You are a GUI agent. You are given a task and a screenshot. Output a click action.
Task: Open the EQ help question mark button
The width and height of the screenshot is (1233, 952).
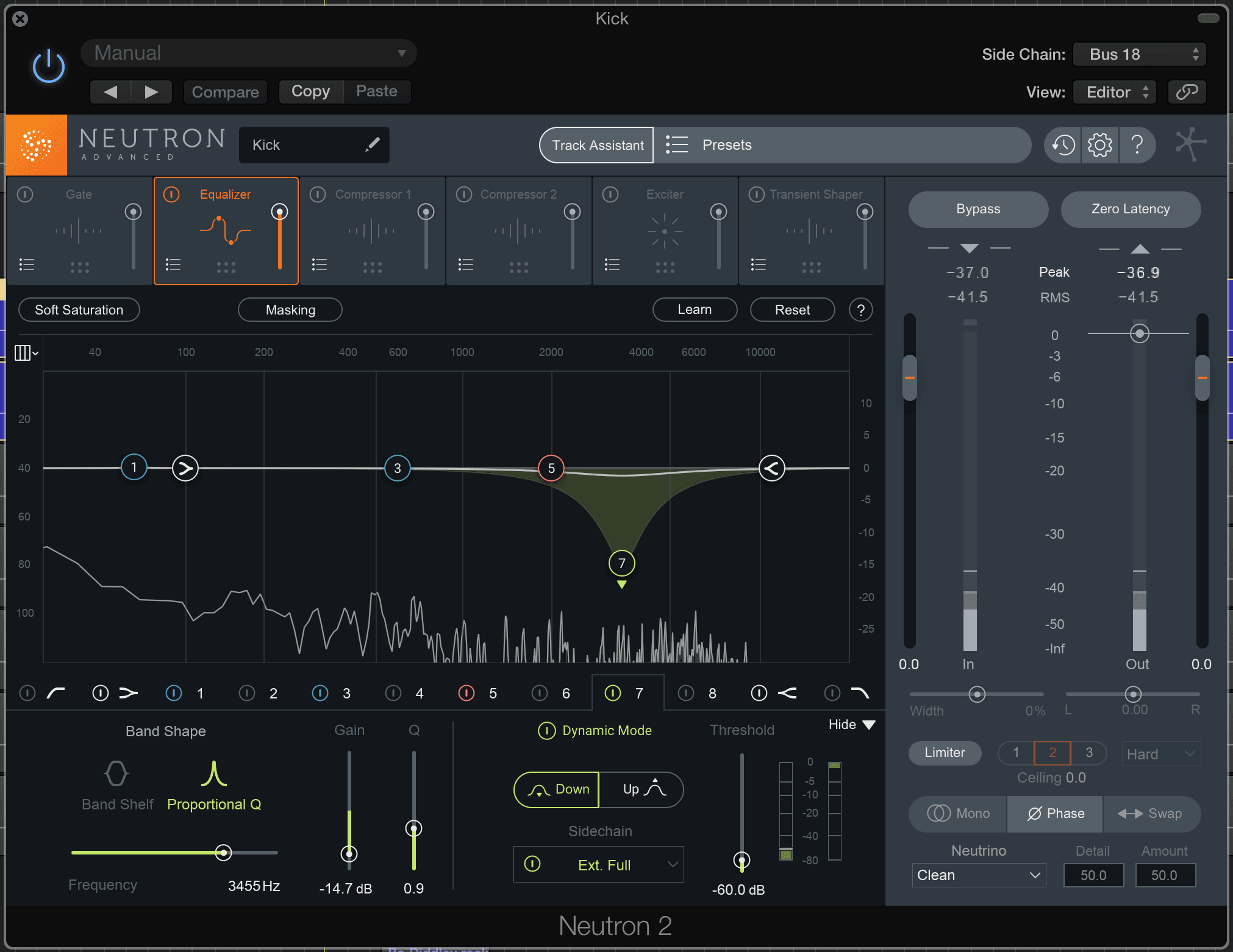(x=861, y=310)
